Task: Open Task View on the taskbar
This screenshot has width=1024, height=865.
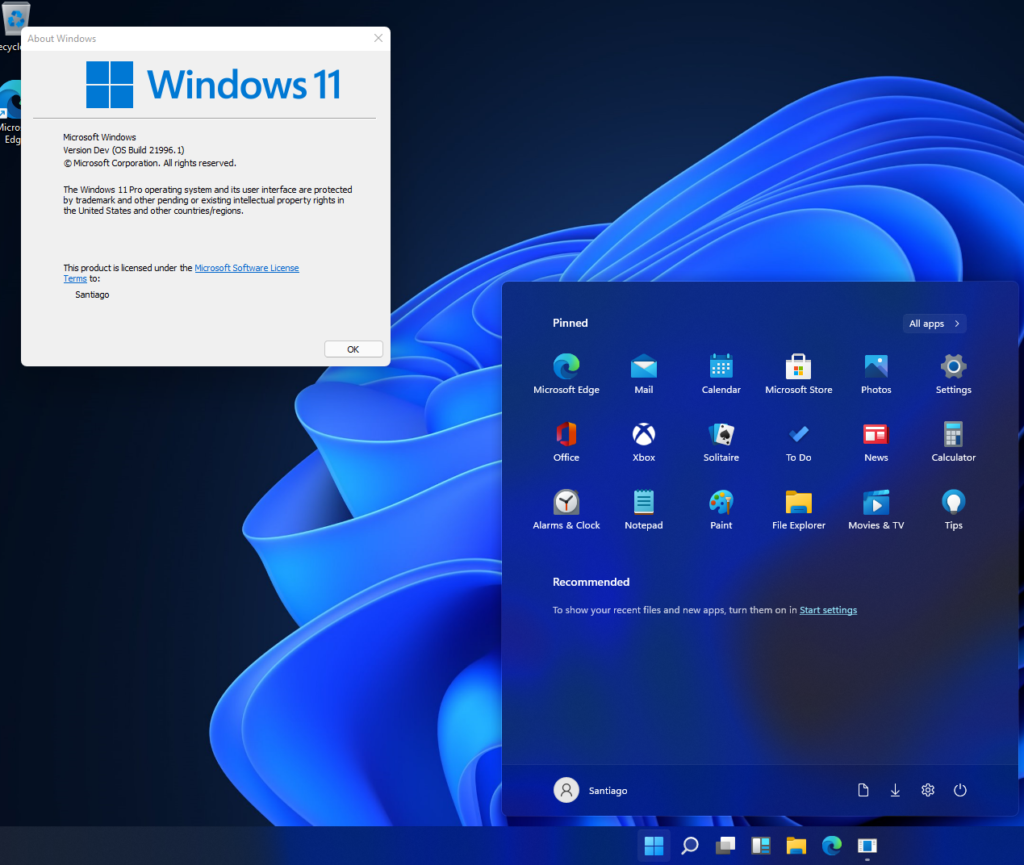Action: click(x=725, y=846)
